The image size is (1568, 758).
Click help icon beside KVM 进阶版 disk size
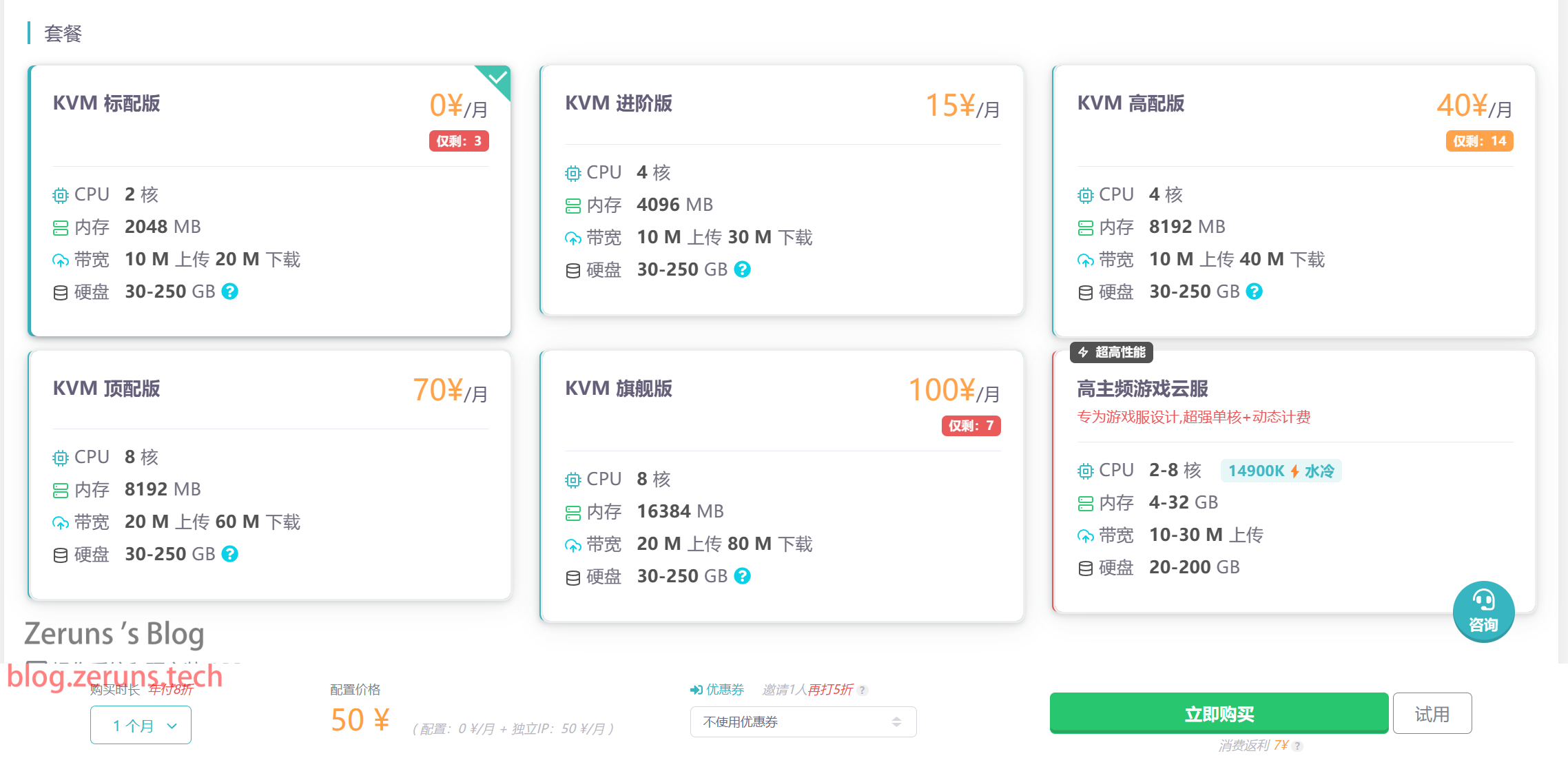[742, 269]
